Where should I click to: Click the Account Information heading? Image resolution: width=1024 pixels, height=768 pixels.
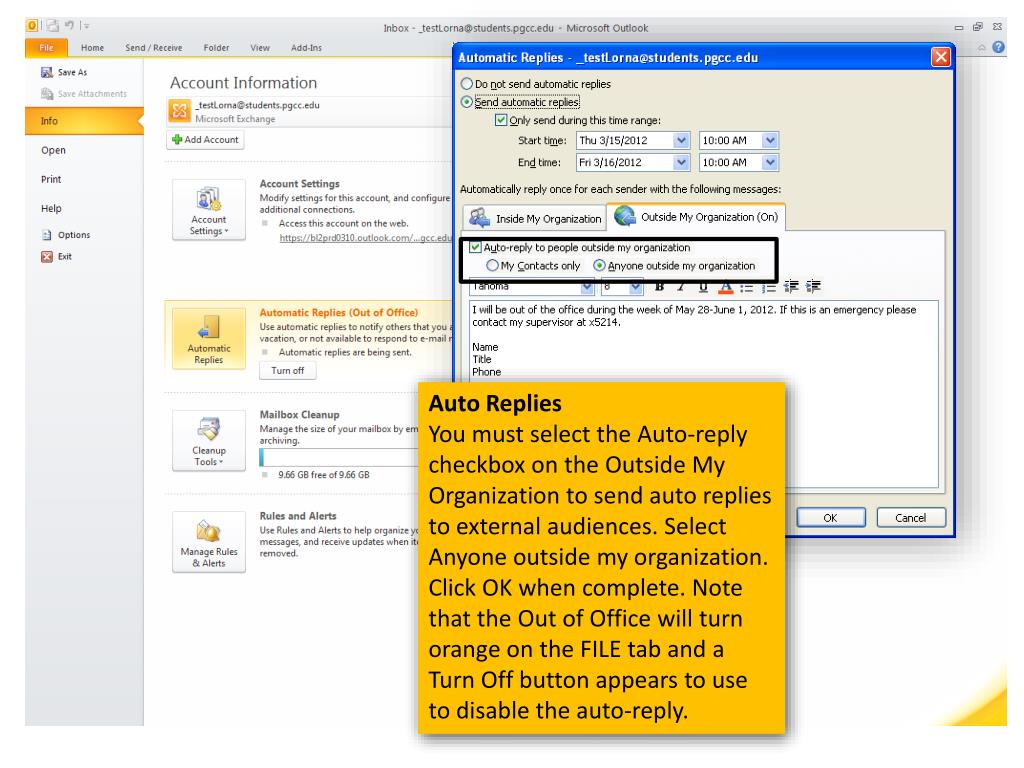coord(244,83)
